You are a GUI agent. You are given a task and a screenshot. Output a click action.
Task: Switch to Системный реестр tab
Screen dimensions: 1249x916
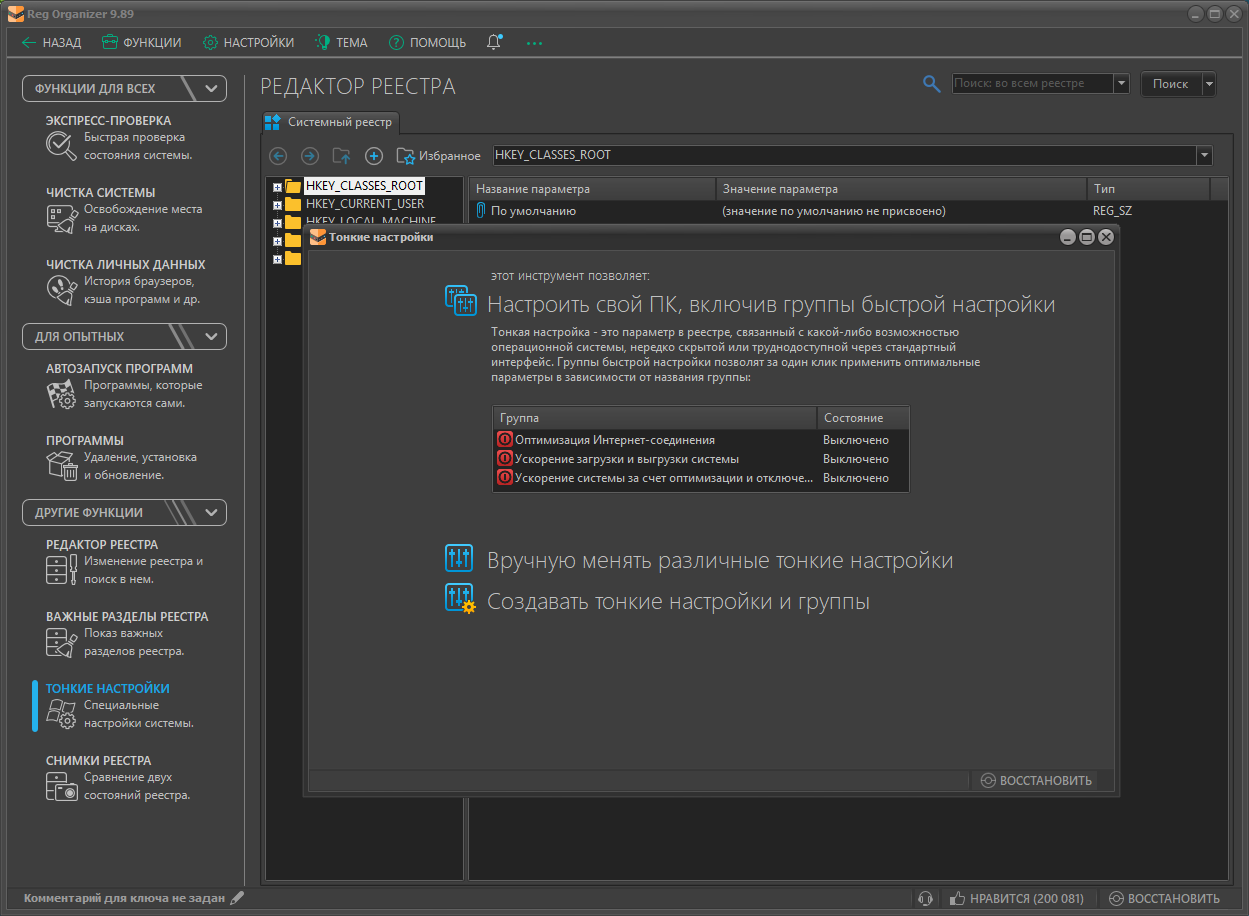(330, 122)
